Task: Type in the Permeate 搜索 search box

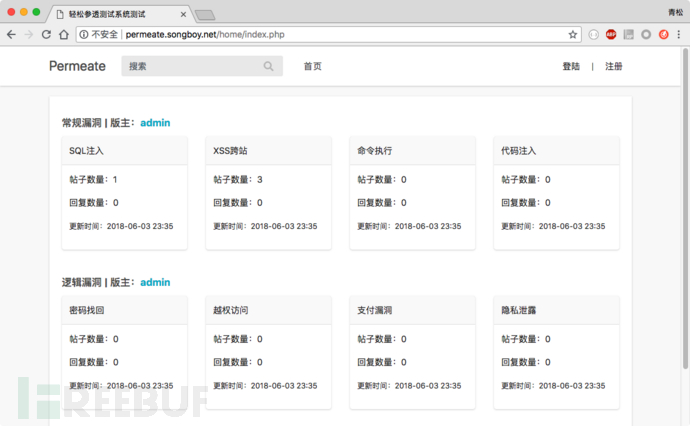Action: pos(192,67)
